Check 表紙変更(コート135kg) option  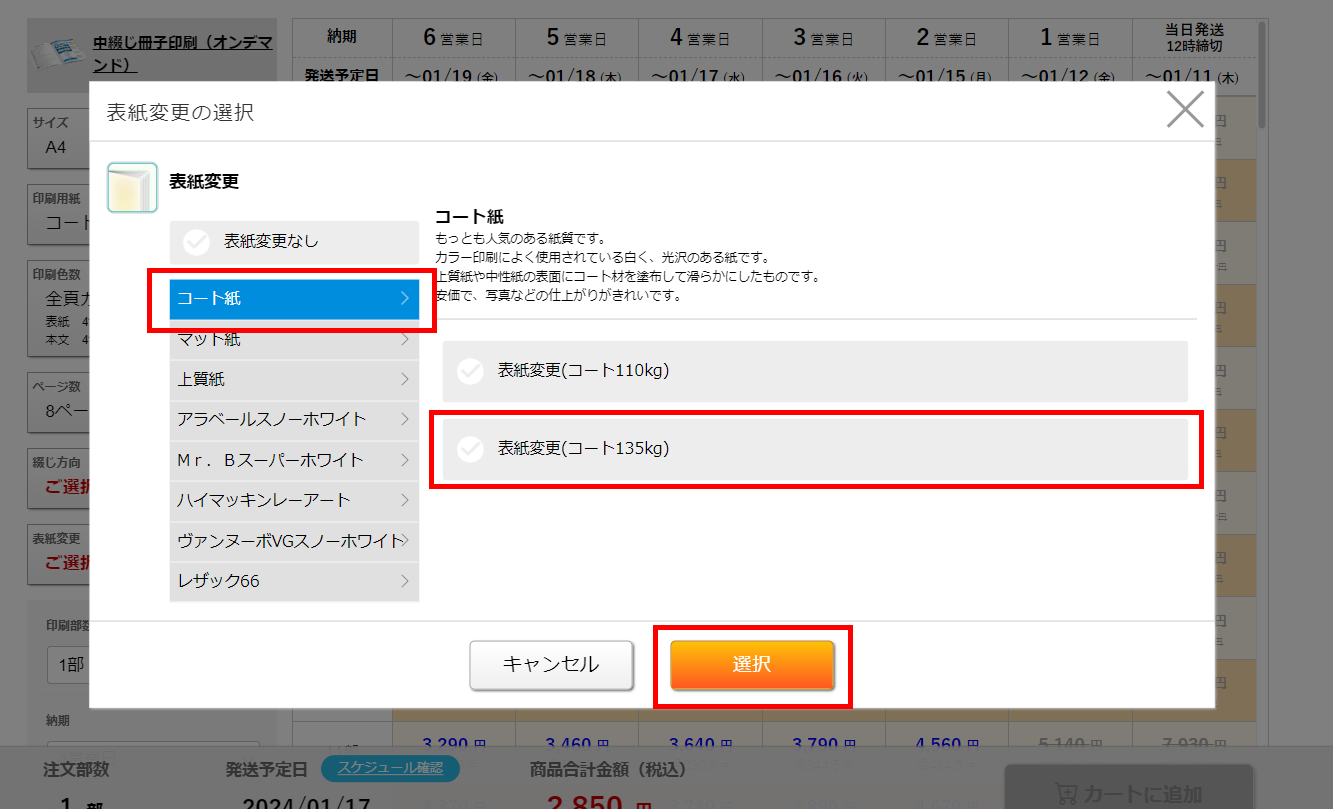tap(470, 449)
